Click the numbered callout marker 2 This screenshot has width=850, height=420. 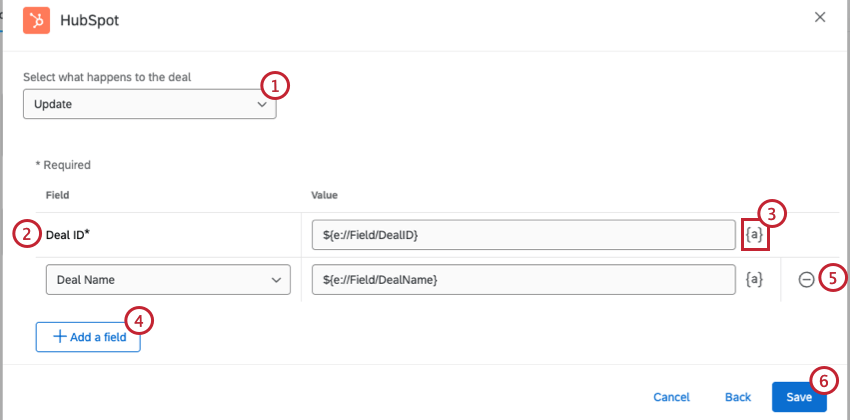(x=27, y=235)
